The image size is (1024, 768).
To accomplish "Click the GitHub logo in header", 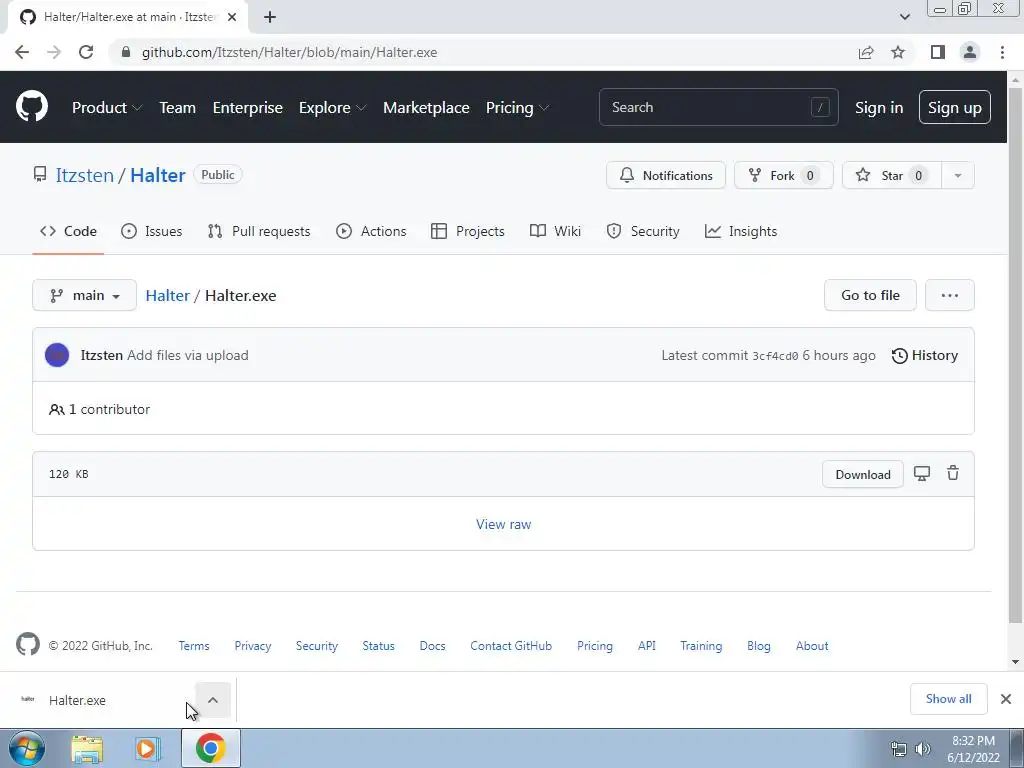I will [x=31, y=107].
